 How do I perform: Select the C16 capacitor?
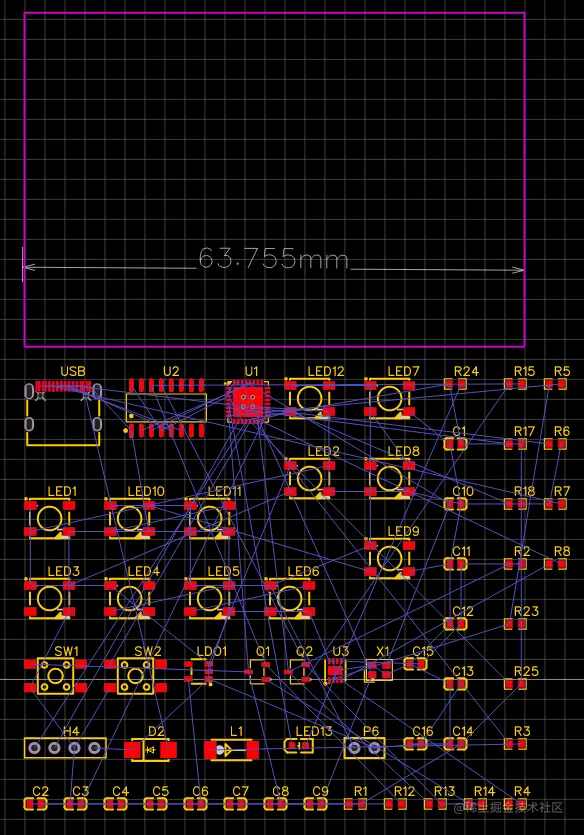click(415, 743)
